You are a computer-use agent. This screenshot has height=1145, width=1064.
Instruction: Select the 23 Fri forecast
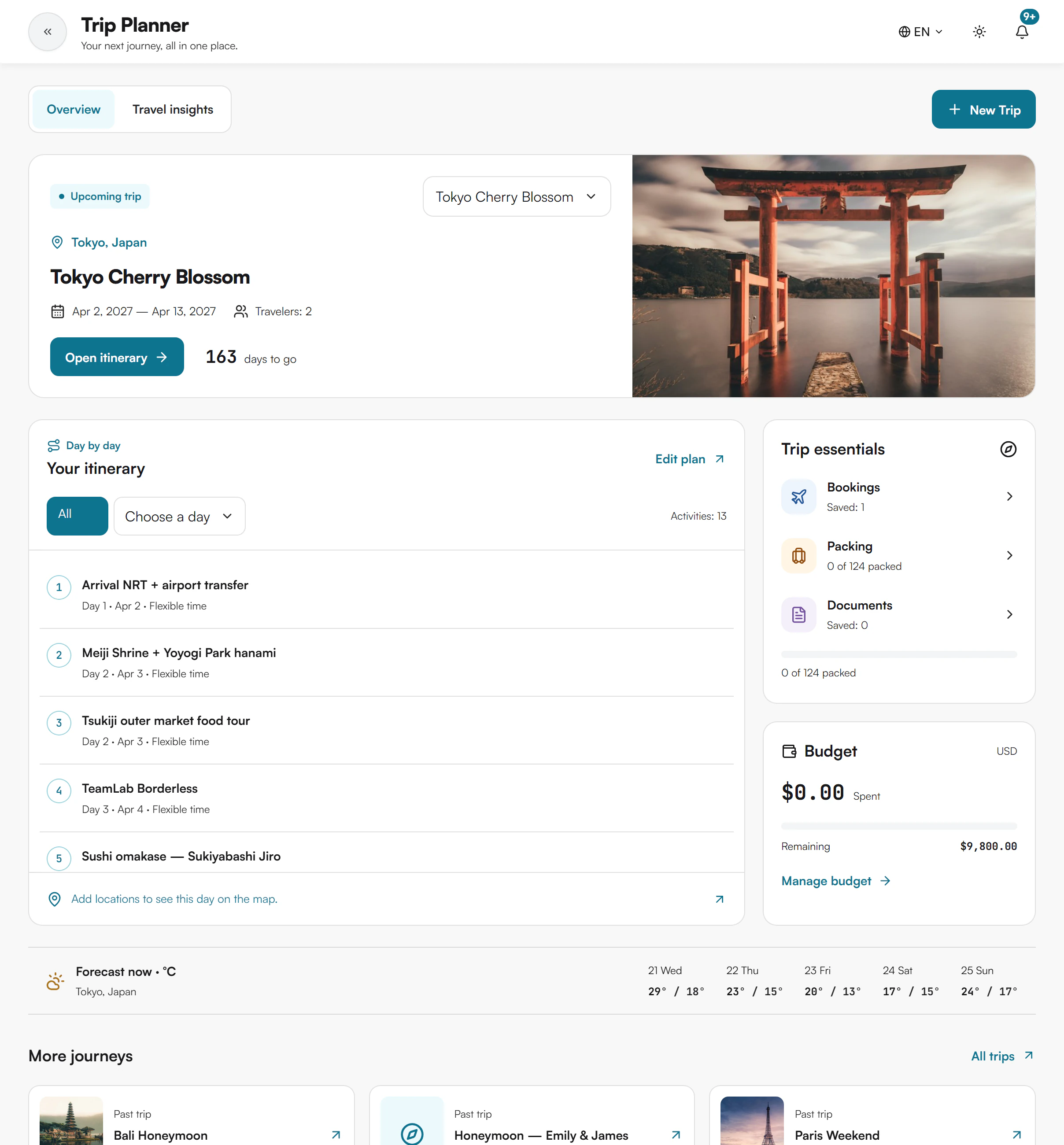coord(832,981)
